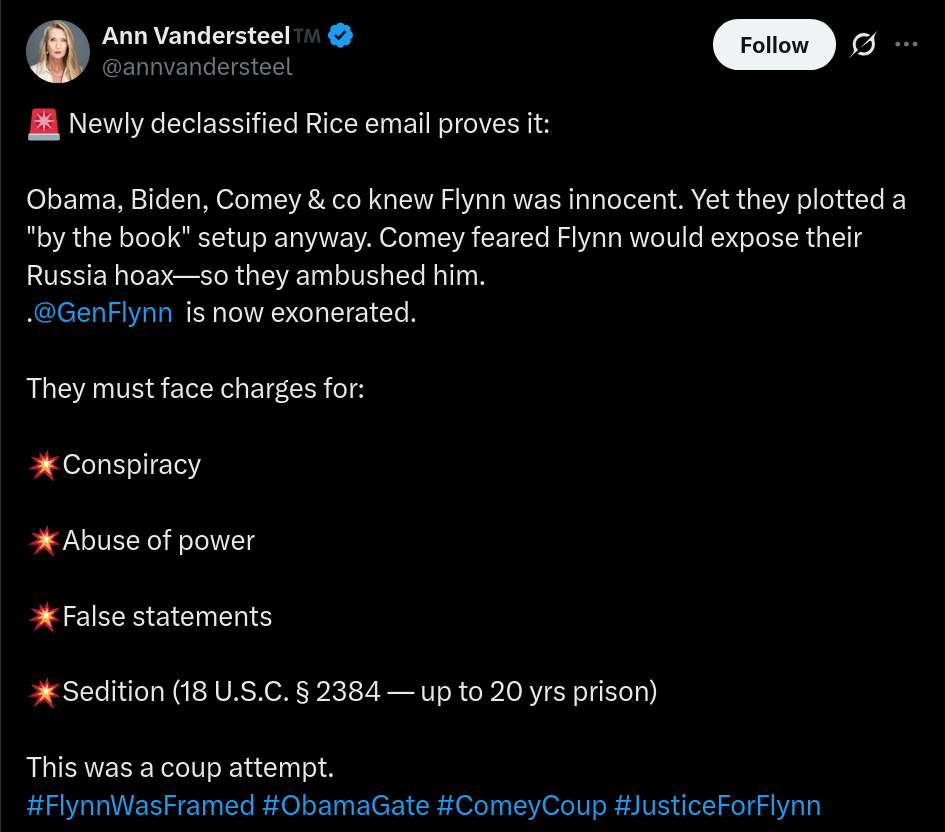The width and height of the screenshot is (945, 832).
Task: Click the Ann Vandersteel display name
Action: [x=196, y=36]
